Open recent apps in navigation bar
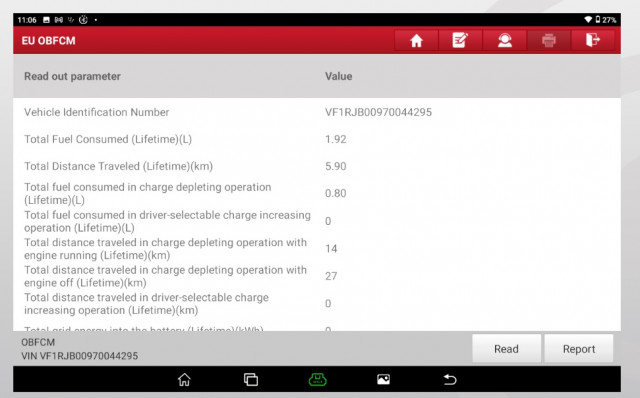This screenshot has height=398, width=640. [x=251, y=380]
